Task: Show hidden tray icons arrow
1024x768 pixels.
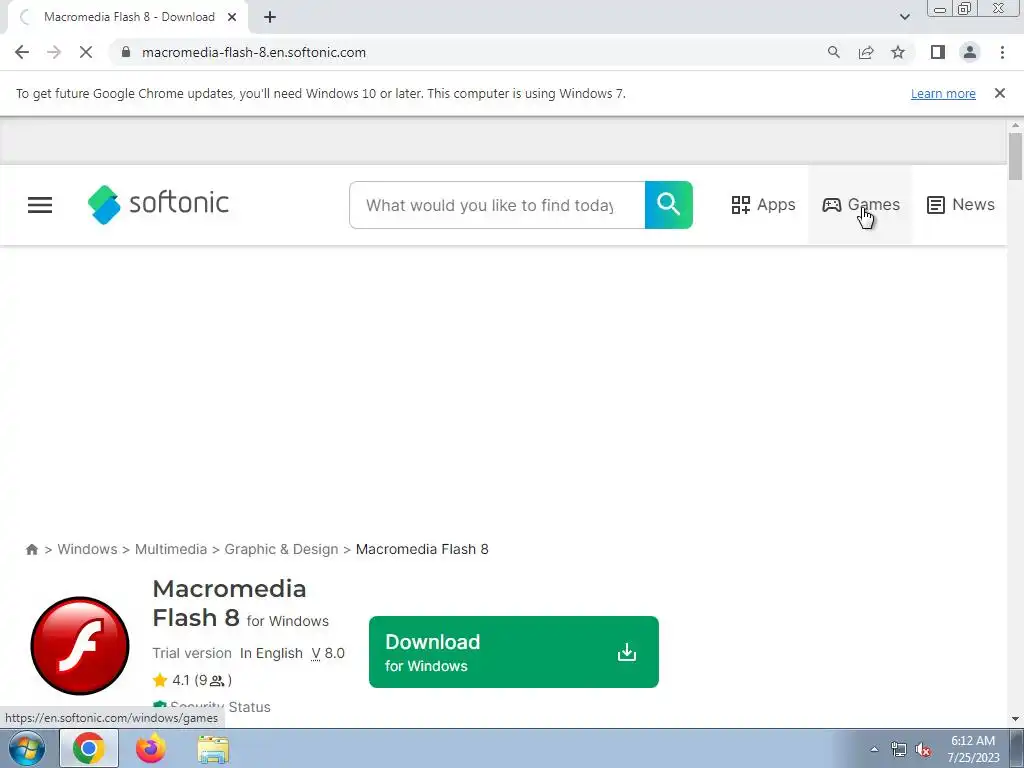Action: pyautogui.click(x=874, y=749)
